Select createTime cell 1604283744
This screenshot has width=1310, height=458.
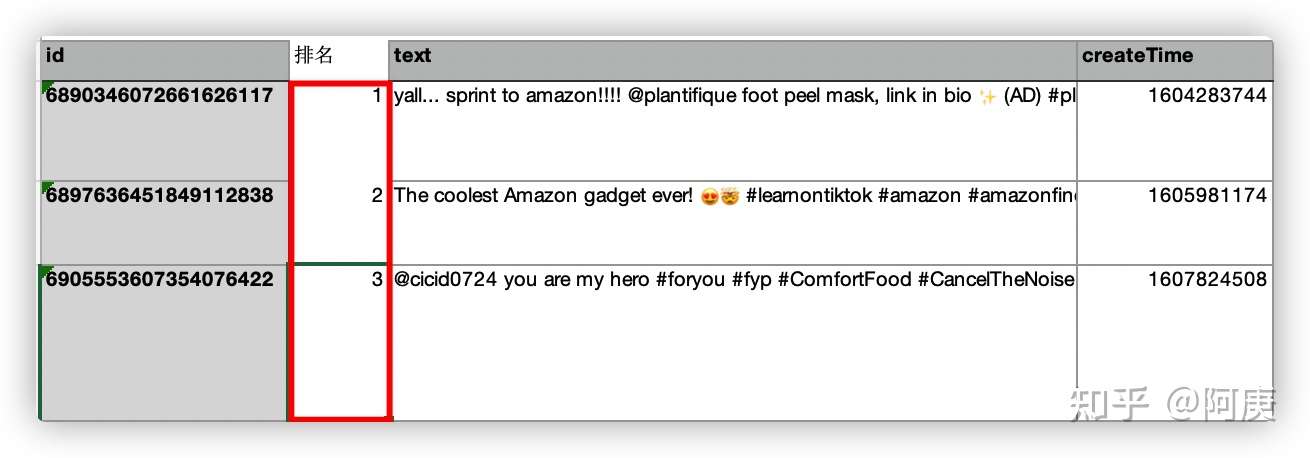(1175, 131)
